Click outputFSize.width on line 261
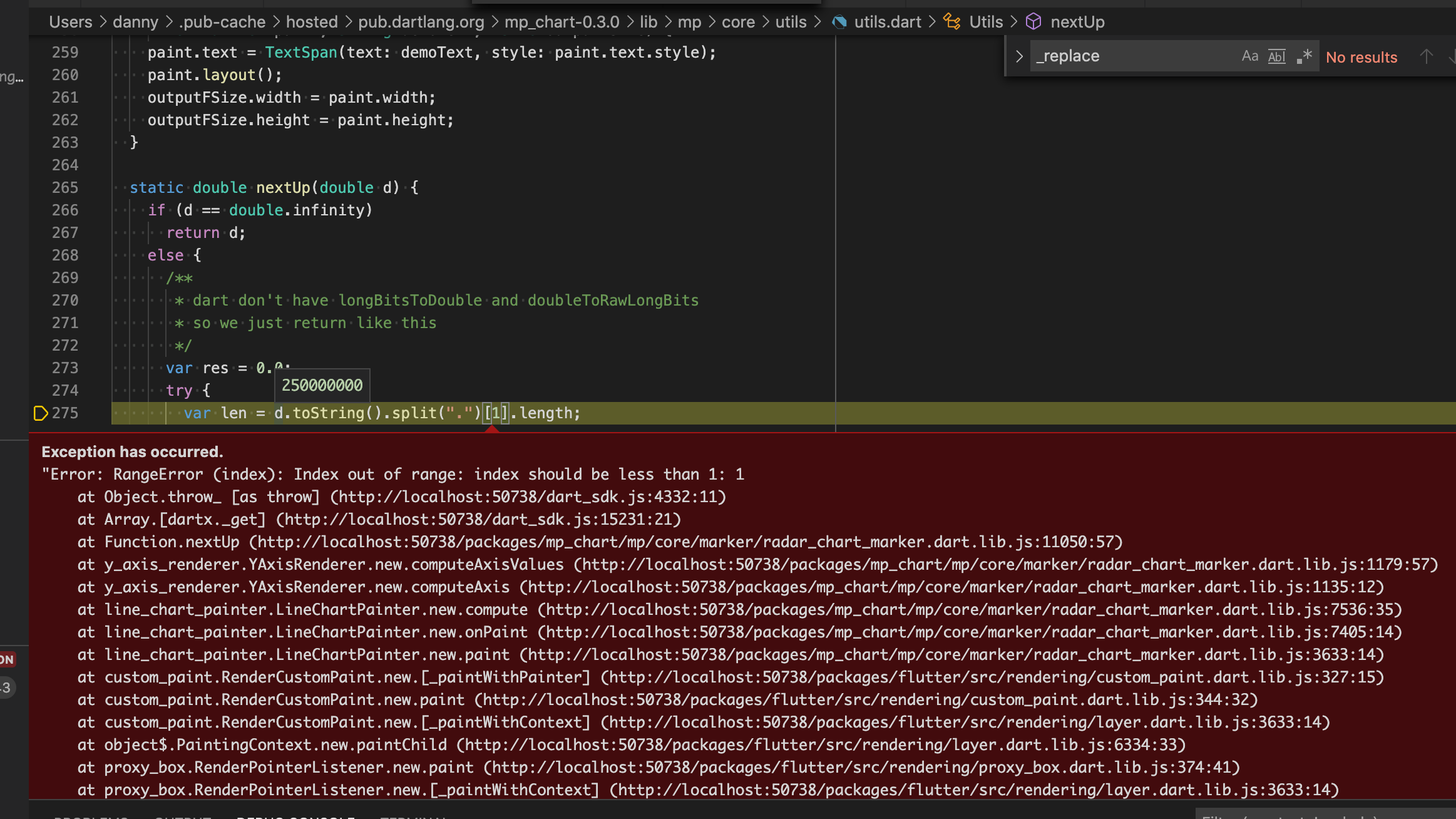Screen dimensions: 1456x819 224,98
